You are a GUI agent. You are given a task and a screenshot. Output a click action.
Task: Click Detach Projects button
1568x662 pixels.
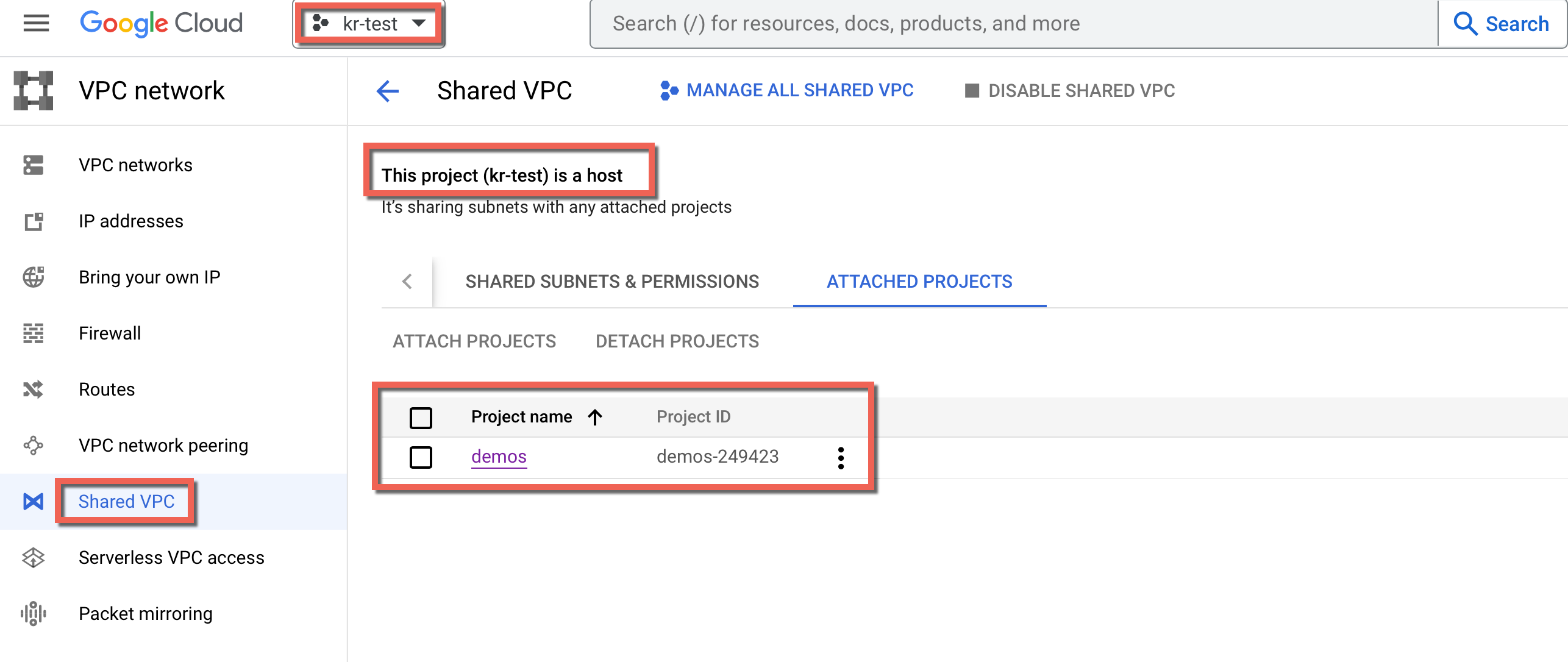[x=677, y=341]
